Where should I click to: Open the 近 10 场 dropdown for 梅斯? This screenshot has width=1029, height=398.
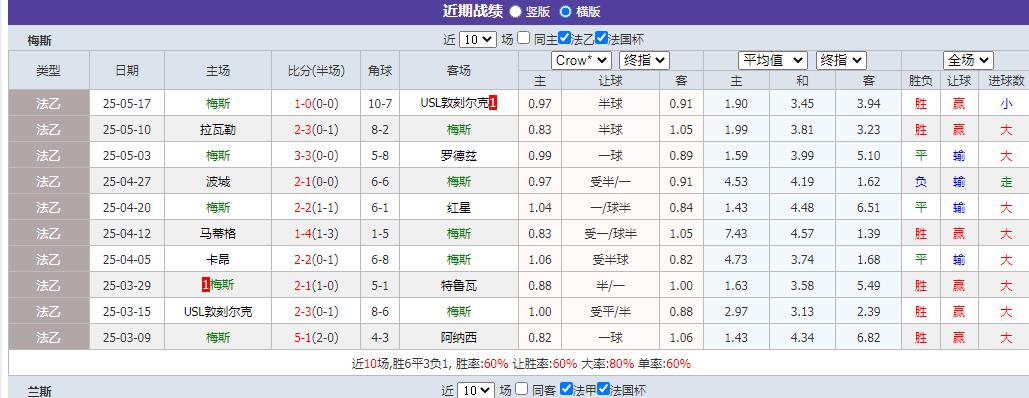pos(478,39)
